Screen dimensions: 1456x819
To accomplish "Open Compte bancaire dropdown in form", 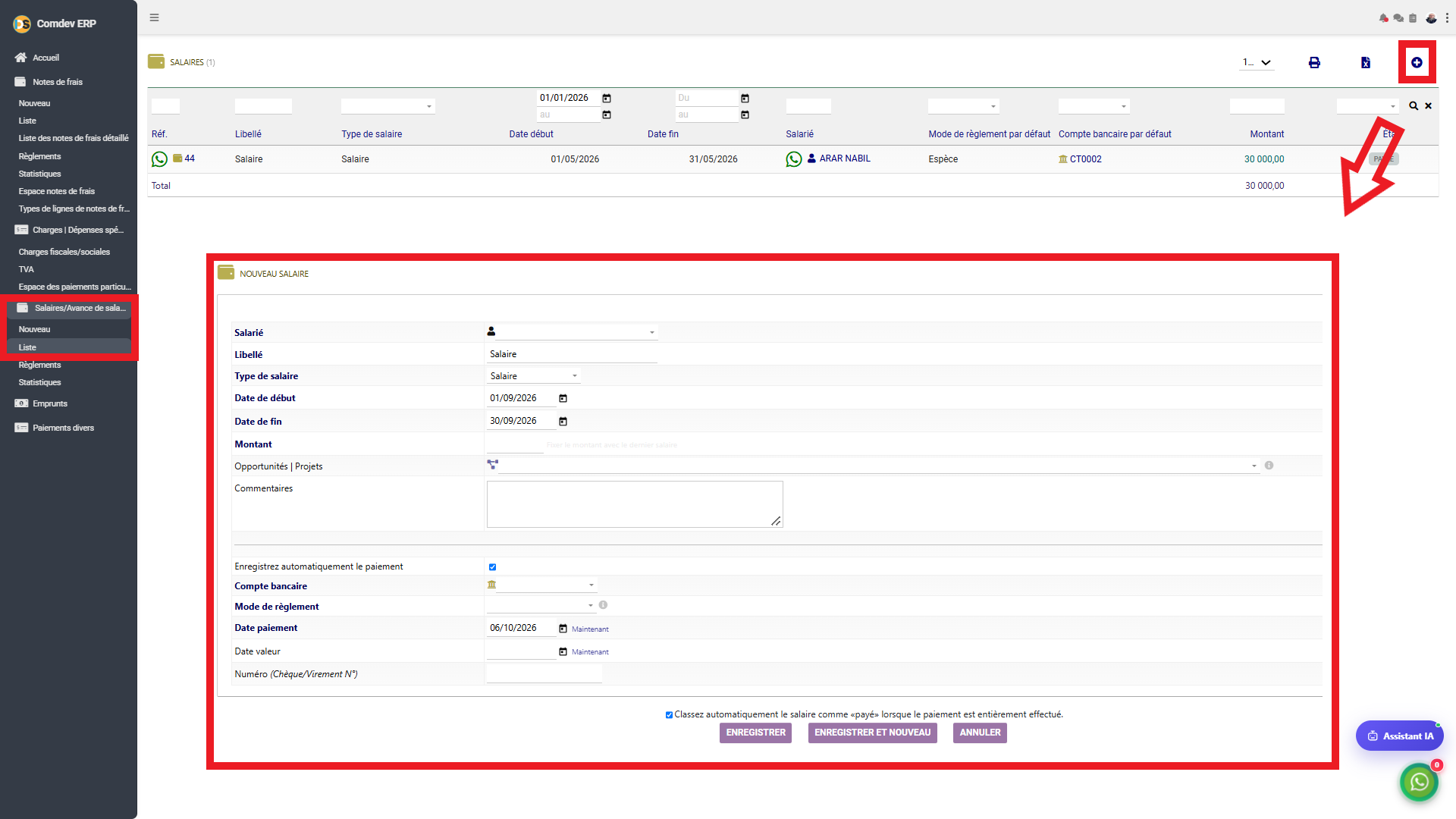I will pos(547,585).
